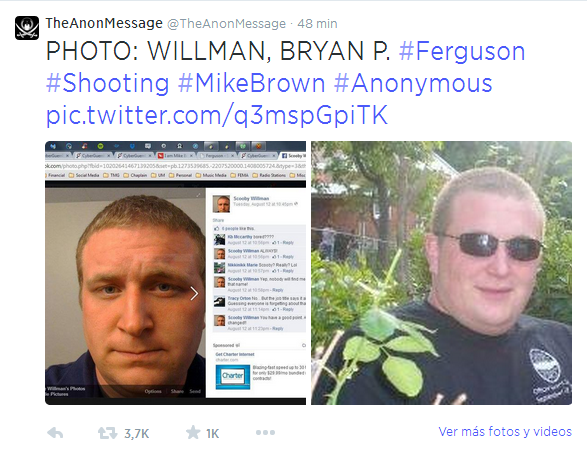The height and width of the screenshot is (455, 587).
Task: Click the @TheAnonMessage handle
Action: (x=226, y=24)
